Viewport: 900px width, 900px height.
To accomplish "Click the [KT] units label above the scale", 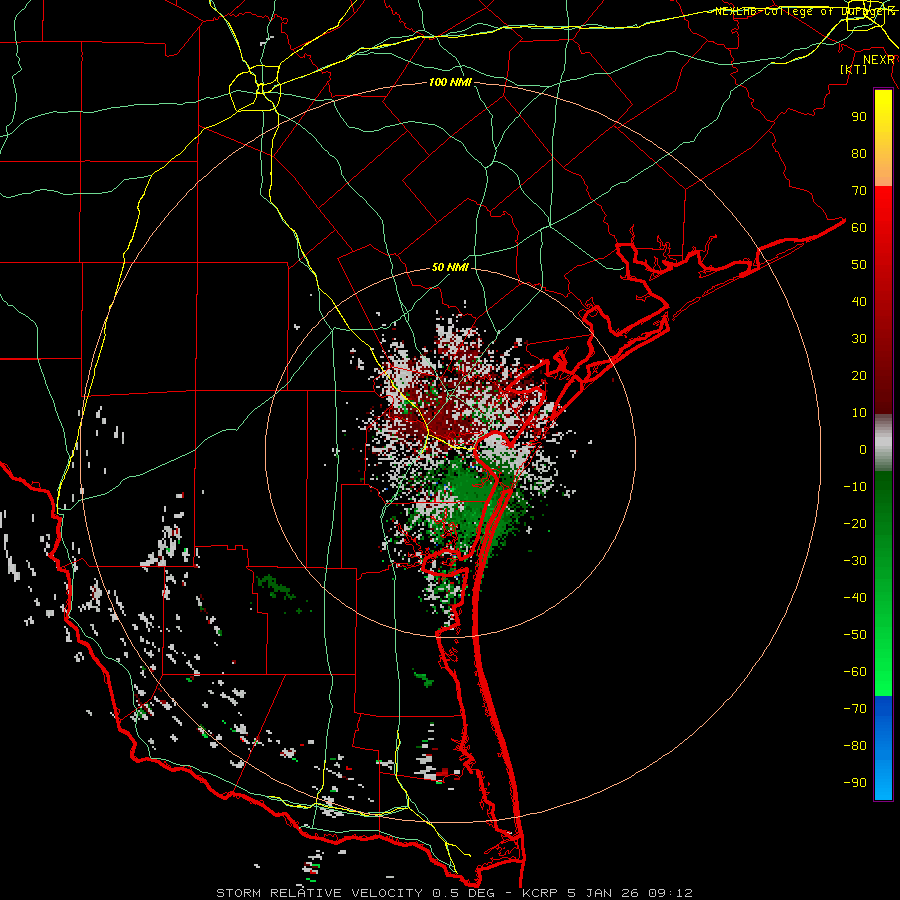I will click(854, 69).
